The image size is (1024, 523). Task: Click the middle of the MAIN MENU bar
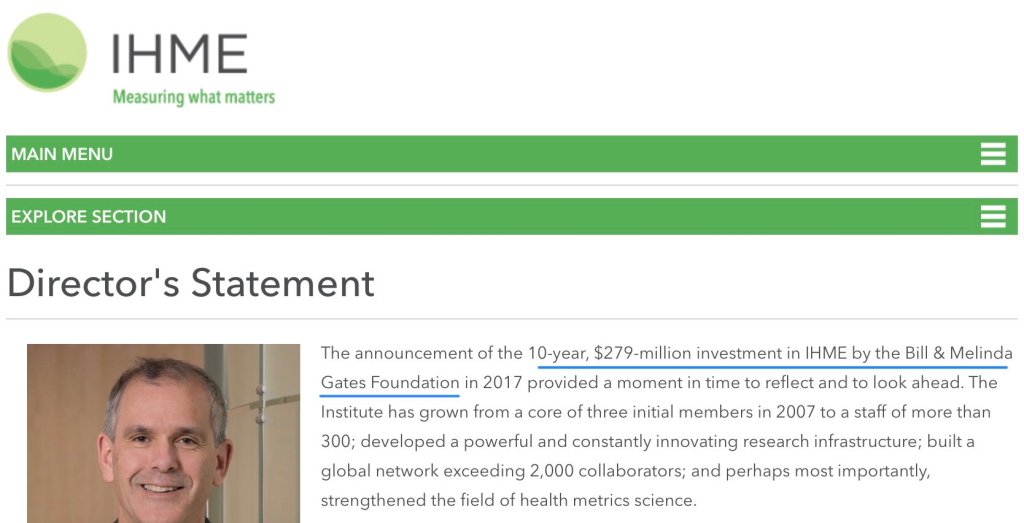pyautogui.click(x=511, y=154)
